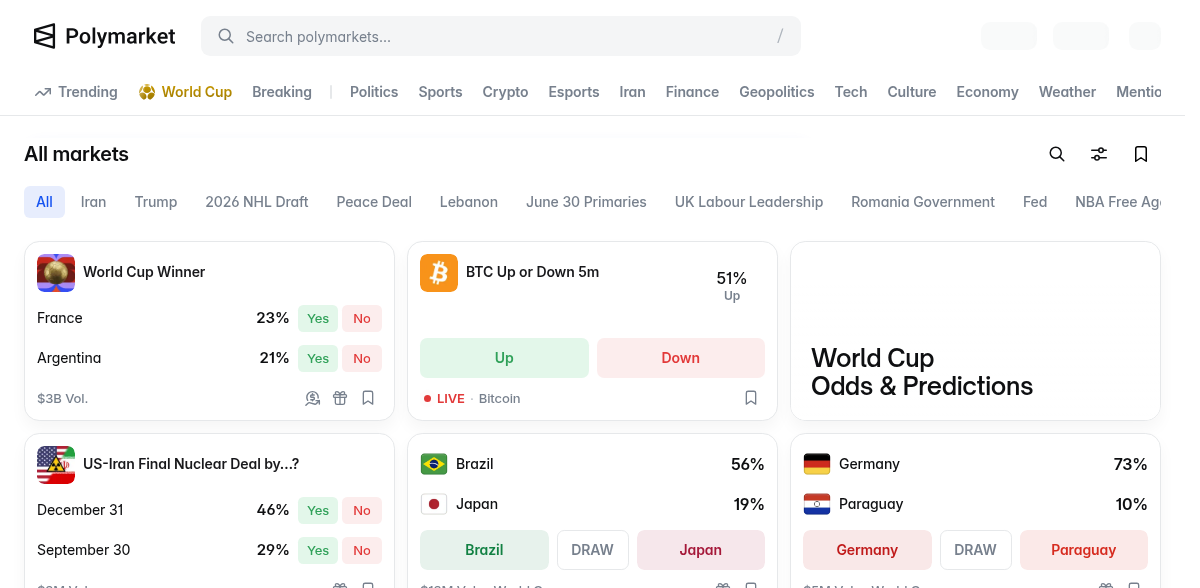Open the Finance category
The width and height of the screenshot is (1200, 588).
tap(692, 92)
